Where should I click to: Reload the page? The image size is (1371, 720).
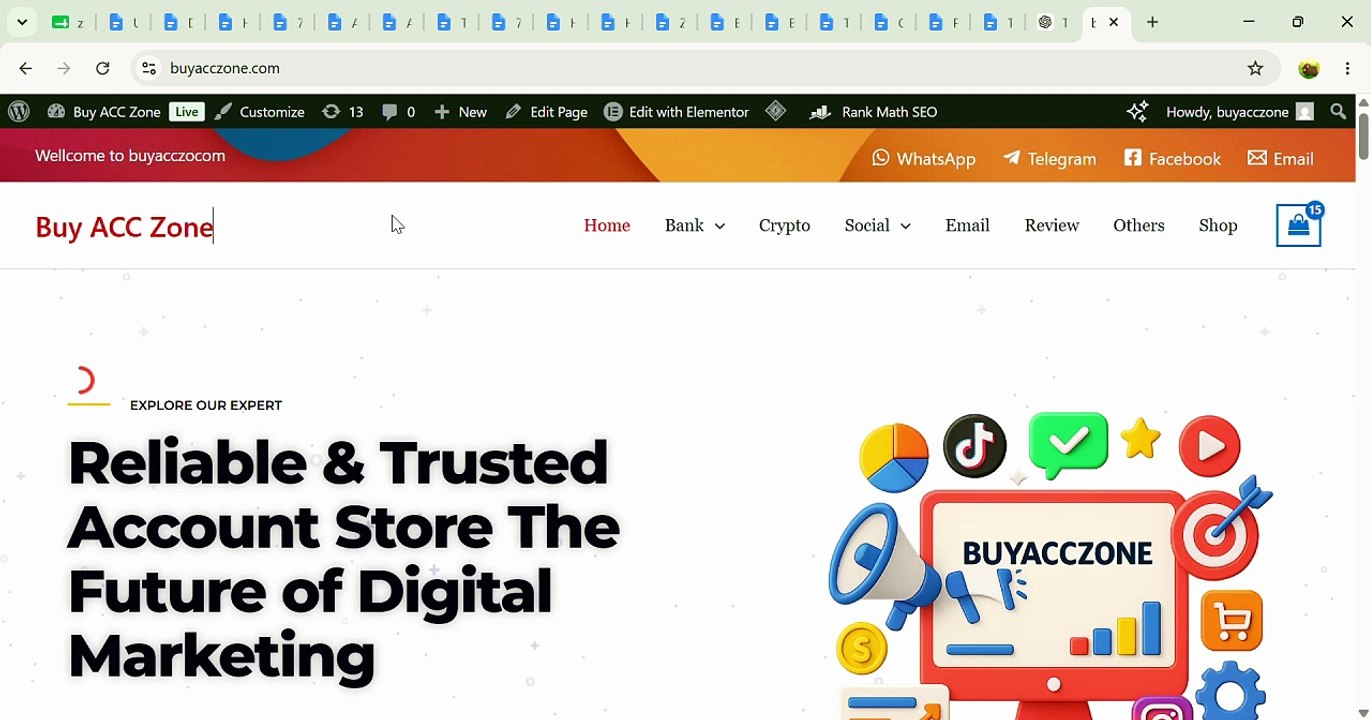[x=103, y=68]
